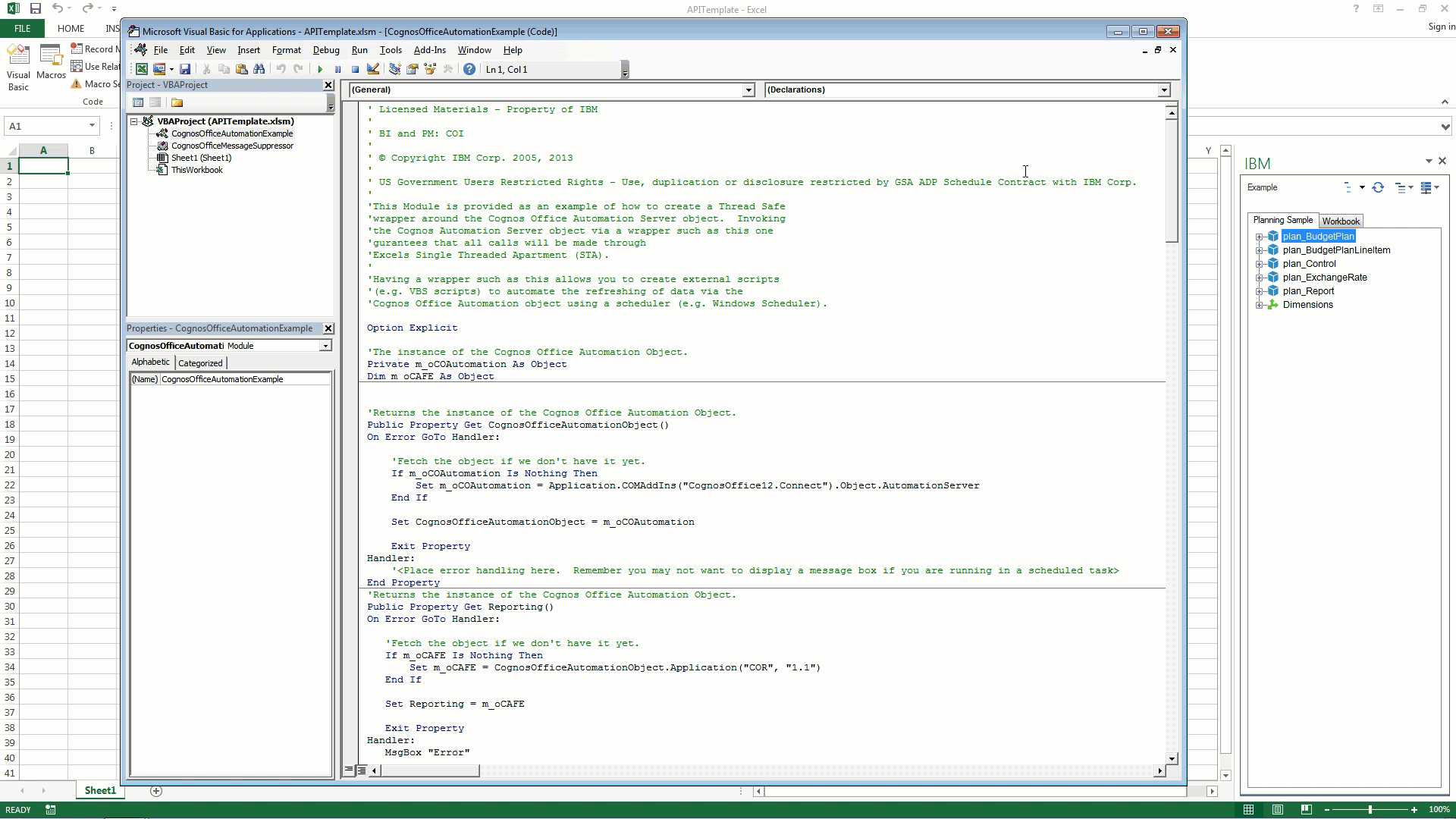
Task: Toggle Design Mode icon in VBA toolbar
Action: tap(373, 69)
